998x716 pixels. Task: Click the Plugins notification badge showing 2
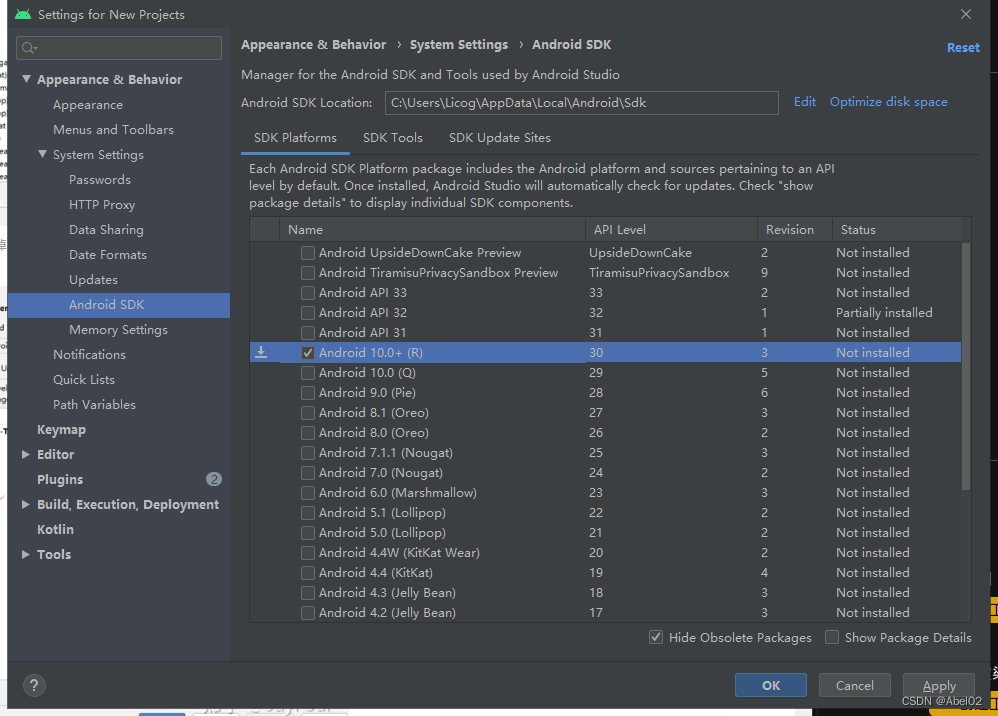[x=214, y=479]
